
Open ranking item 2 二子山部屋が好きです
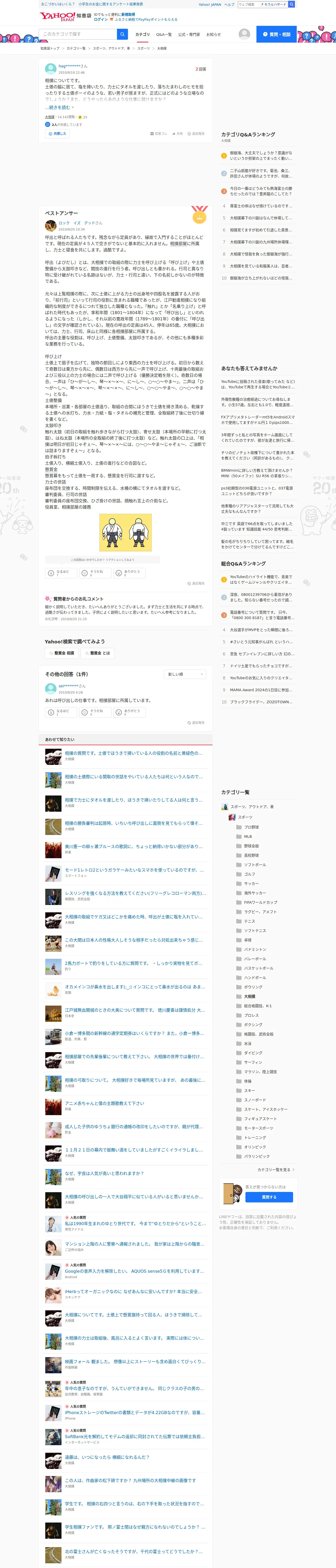[261, 174]
